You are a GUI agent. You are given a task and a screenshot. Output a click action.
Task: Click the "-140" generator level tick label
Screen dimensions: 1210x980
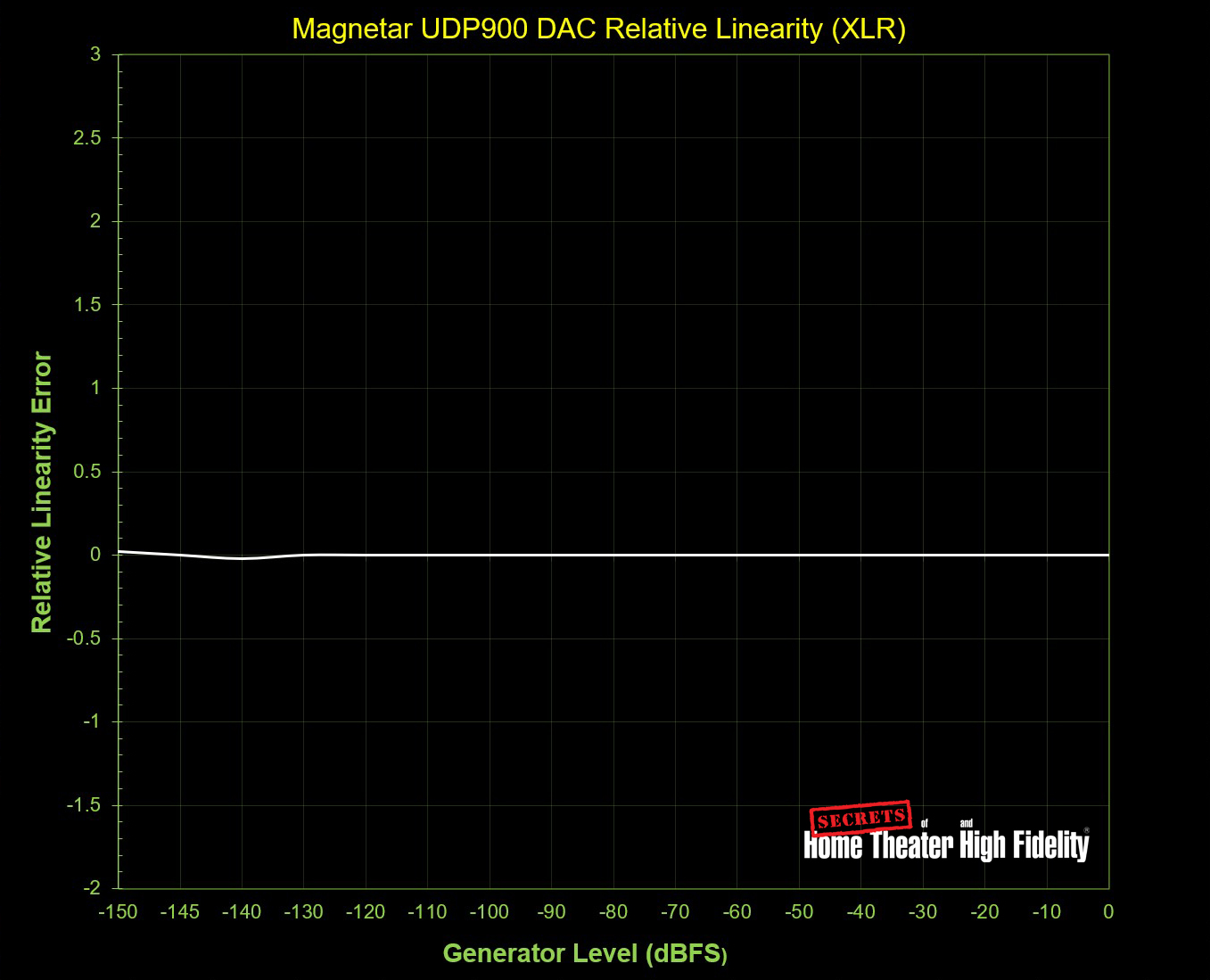242,912
